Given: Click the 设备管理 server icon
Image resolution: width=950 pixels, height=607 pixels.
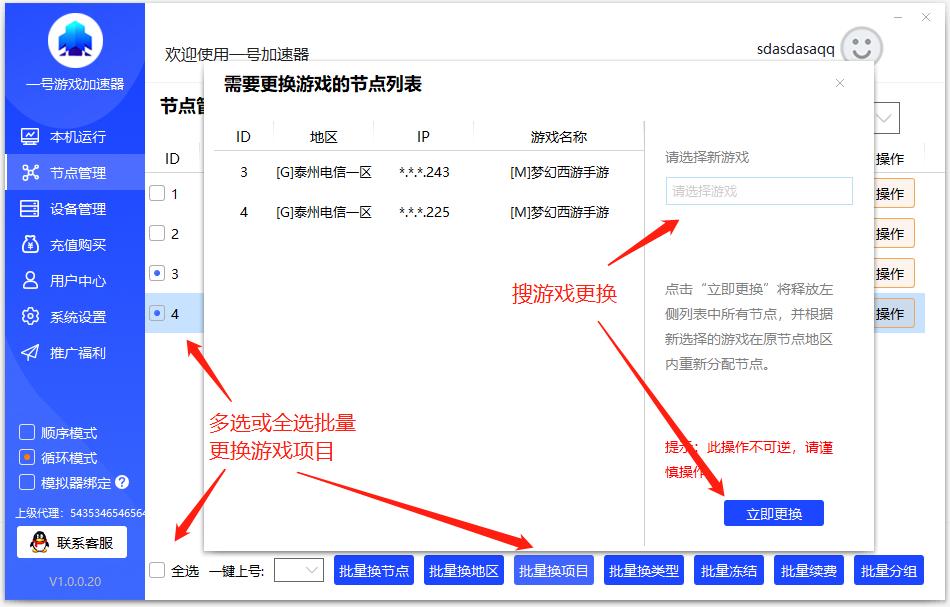Looking at the screenshot, I should (30, 209).
